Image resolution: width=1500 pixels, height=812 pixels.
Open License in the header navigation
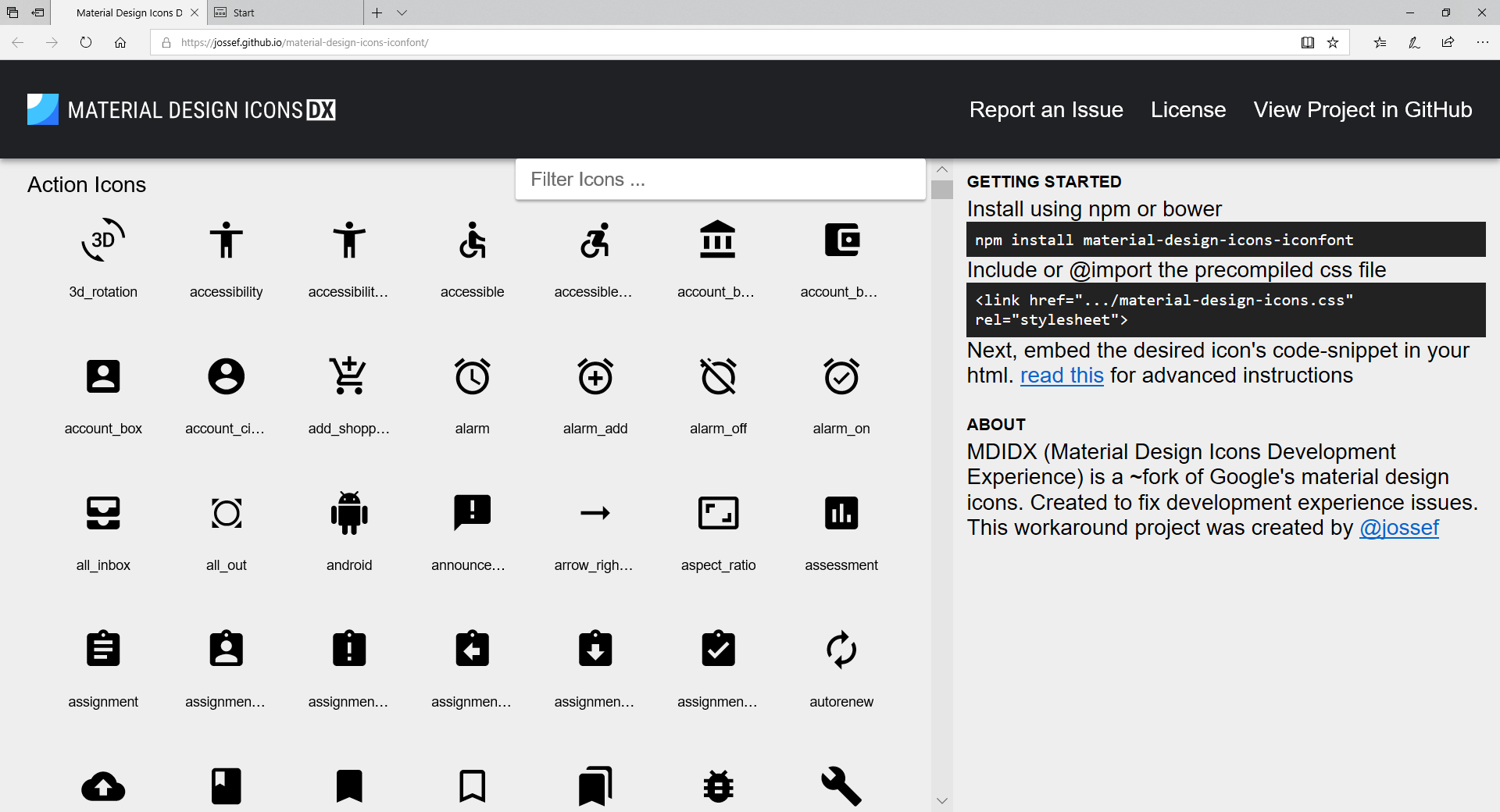[1187, 110]
